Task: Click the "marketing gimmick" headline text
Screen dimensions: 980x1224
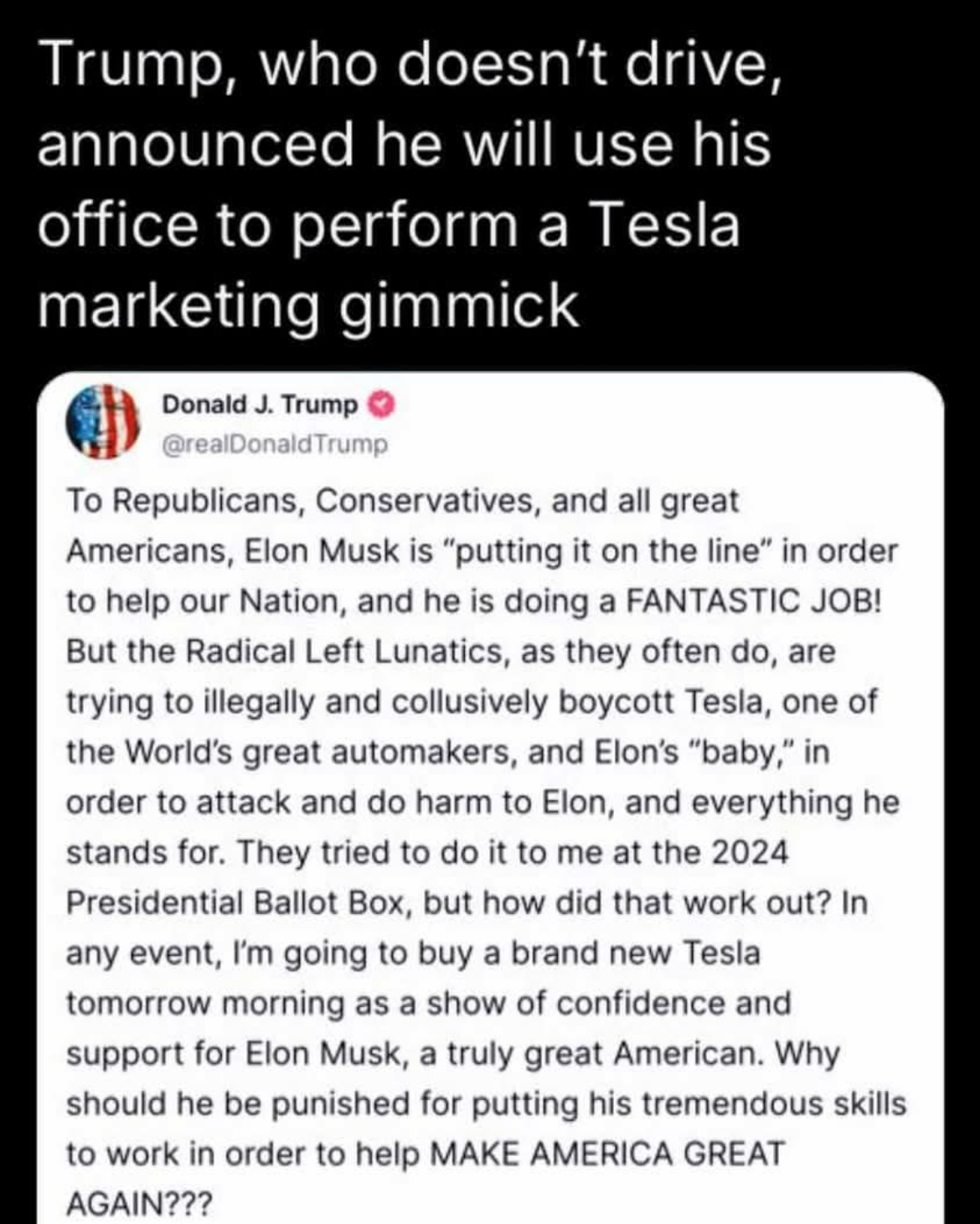Action: [308, 303]
